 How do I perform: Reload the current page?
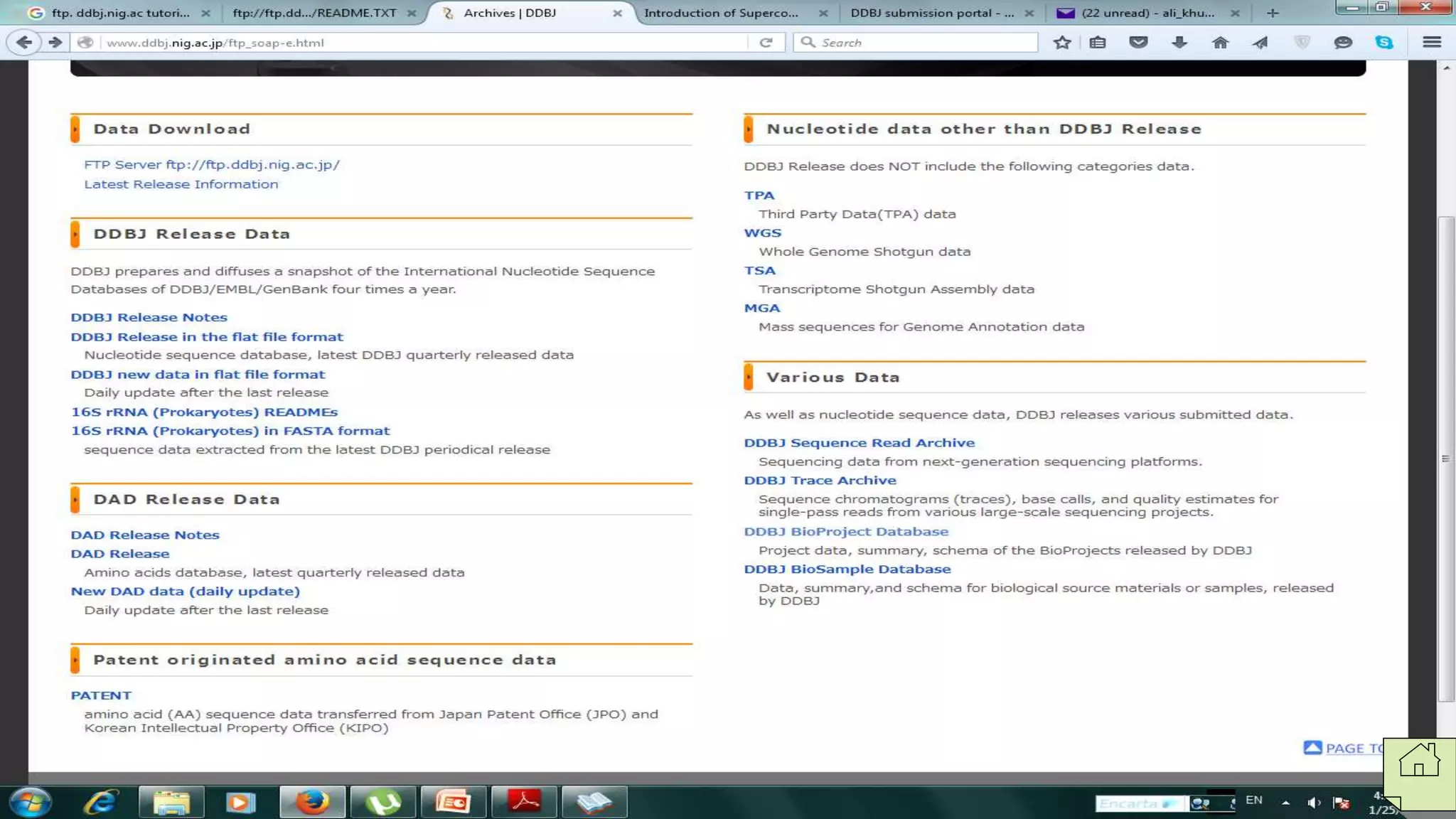click(766, 43)
